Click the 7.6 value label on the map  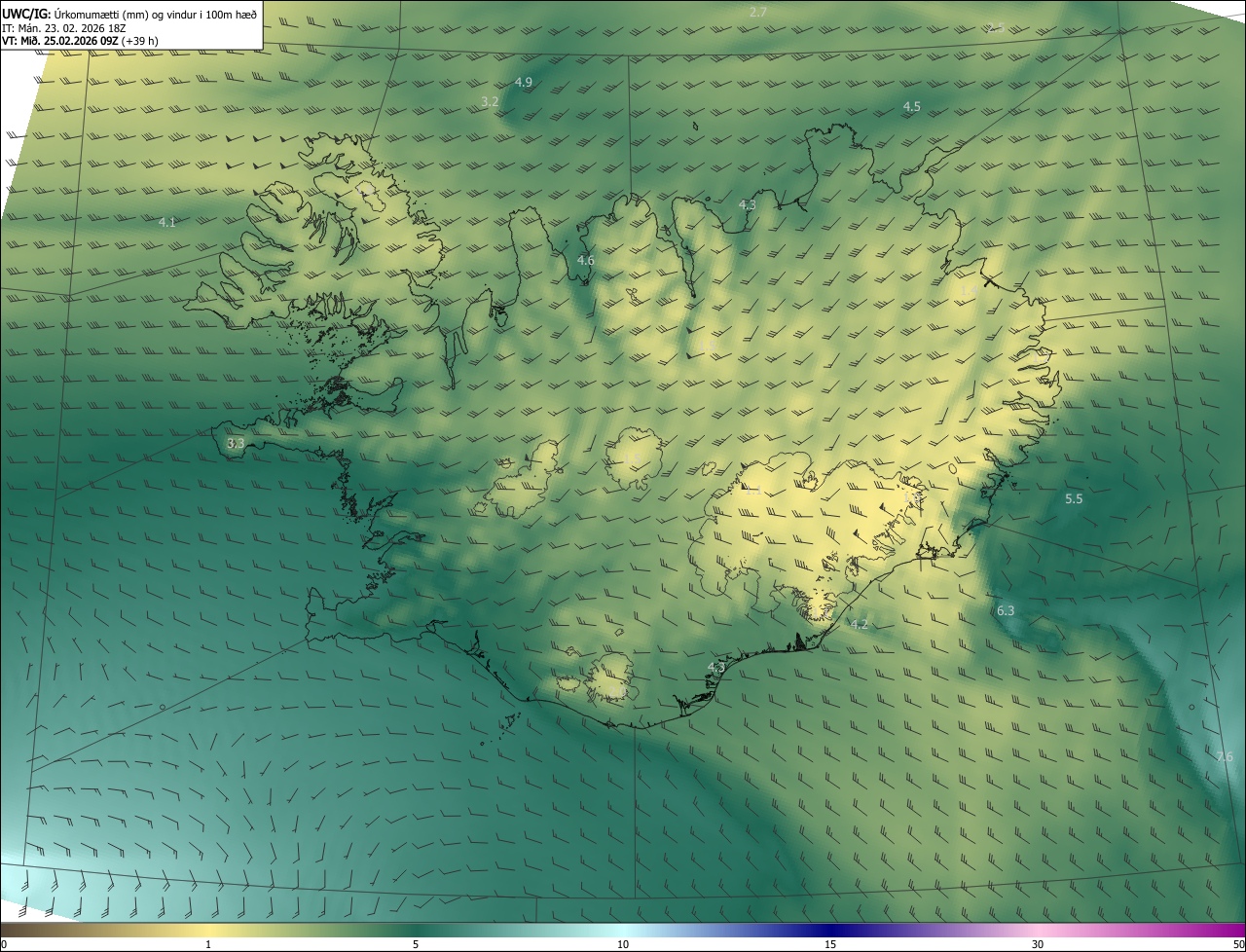click(1224, 756)
